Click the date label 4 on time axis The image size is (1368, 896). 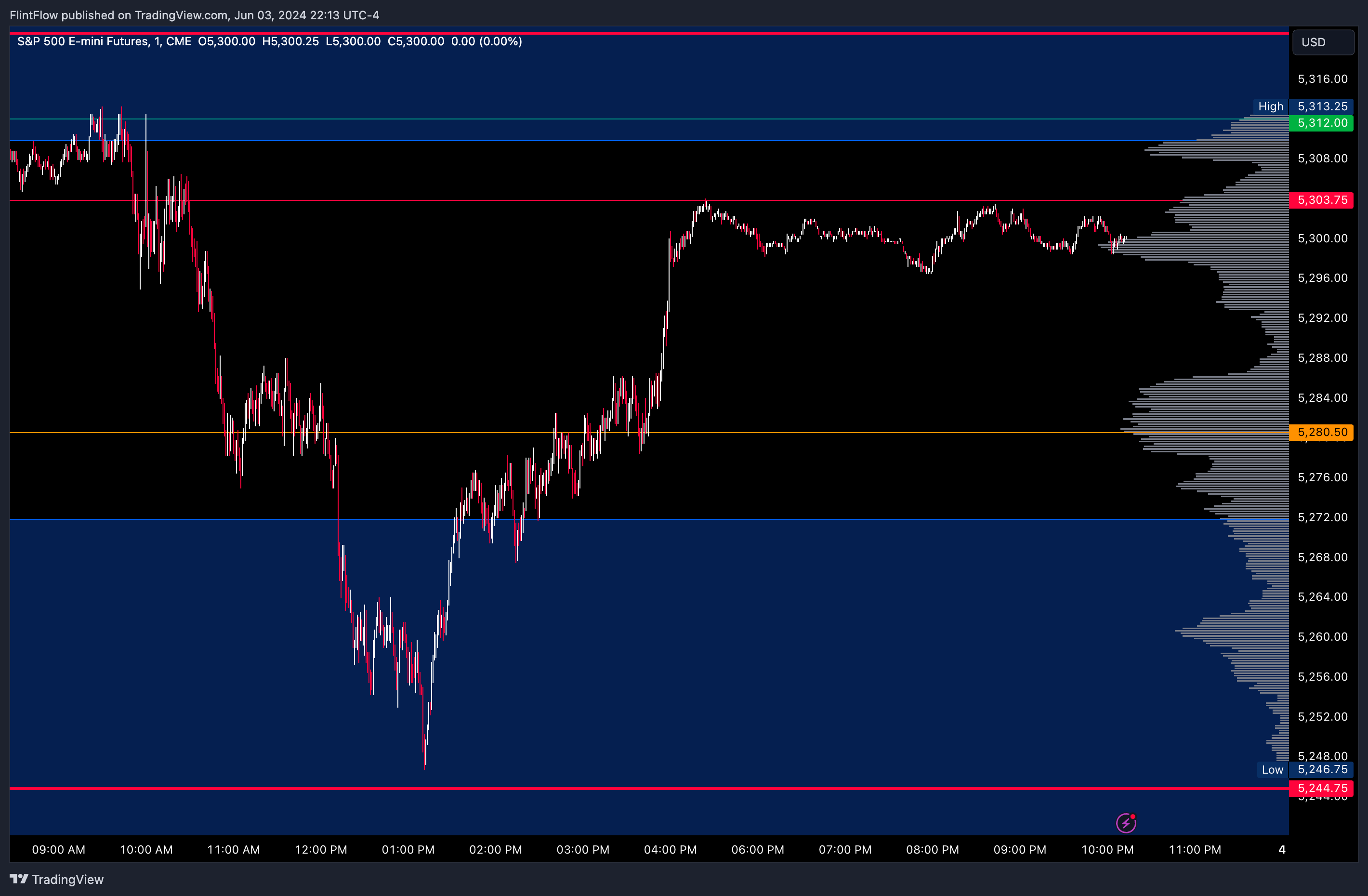[1282, 849]
